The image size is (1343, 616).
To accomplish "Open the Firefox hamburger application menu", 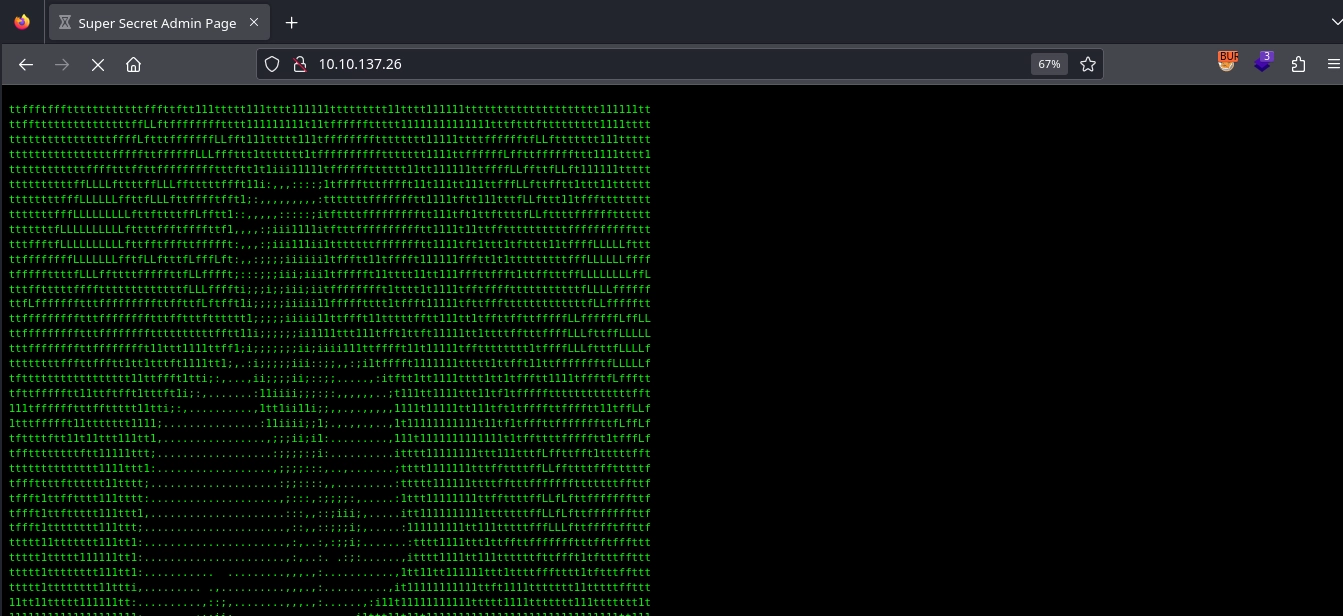I will pos(1332,64).
